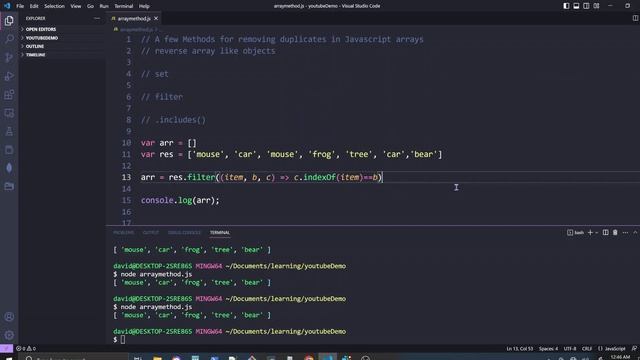Select the JavaScript language mode

(x=612, y=349)
